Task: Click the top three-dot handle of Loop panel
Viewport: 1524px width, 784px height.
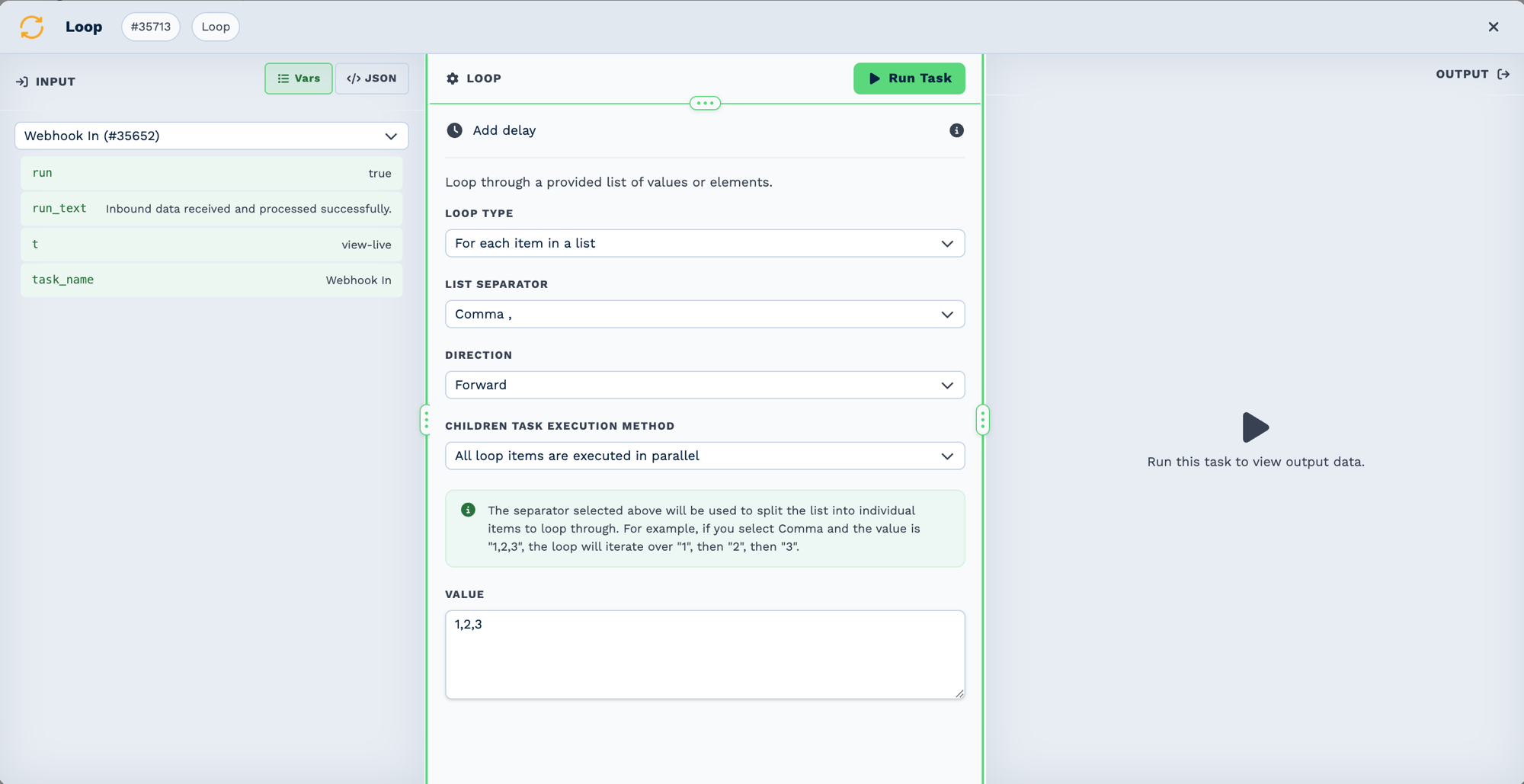Action: pos(705,103)
